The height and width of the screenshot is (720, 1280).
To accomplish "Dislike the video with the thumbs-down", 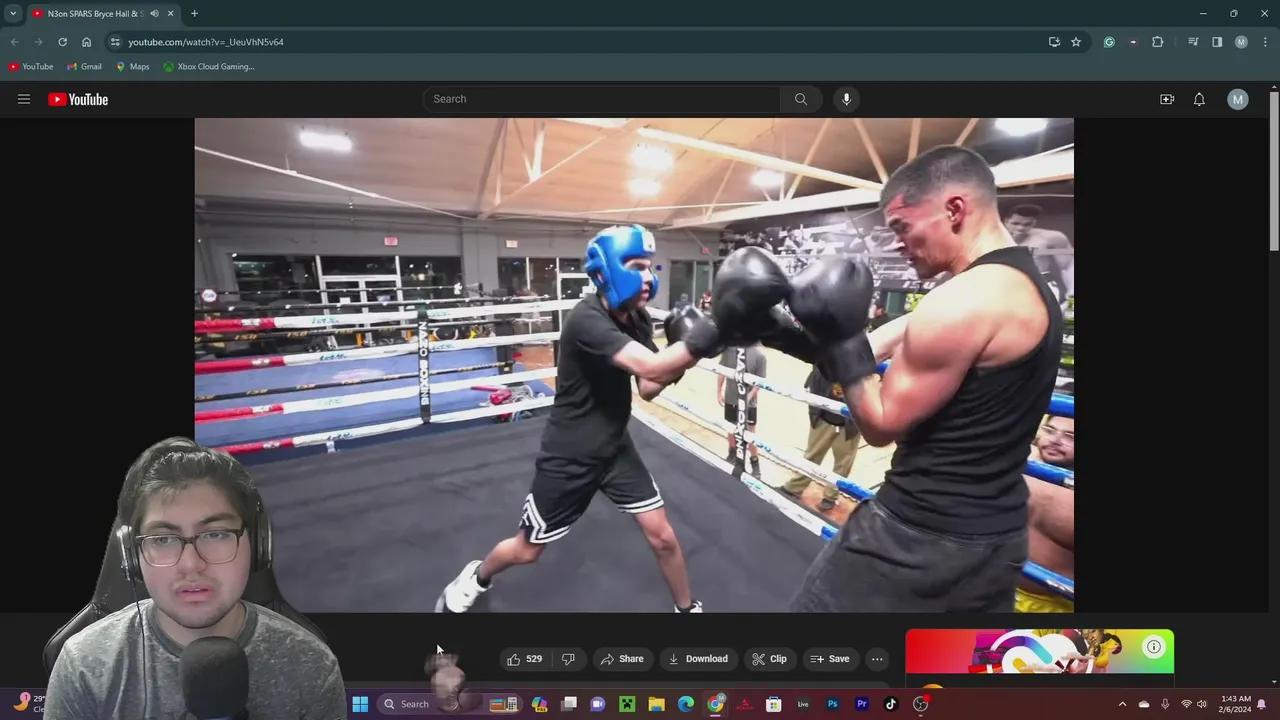I will pyautogui.click(x=568, y=658).
